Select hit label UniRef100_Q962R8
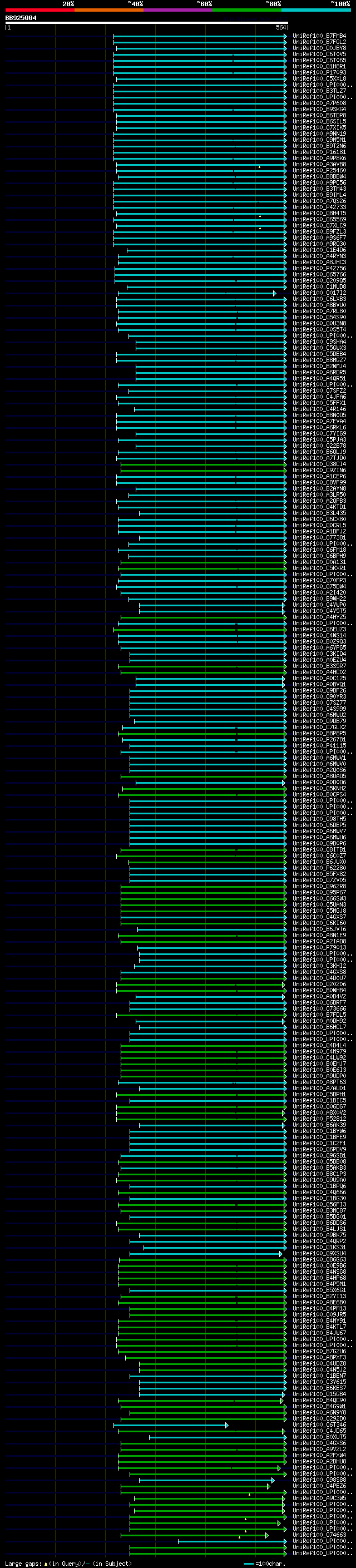 tap(319, 887)
